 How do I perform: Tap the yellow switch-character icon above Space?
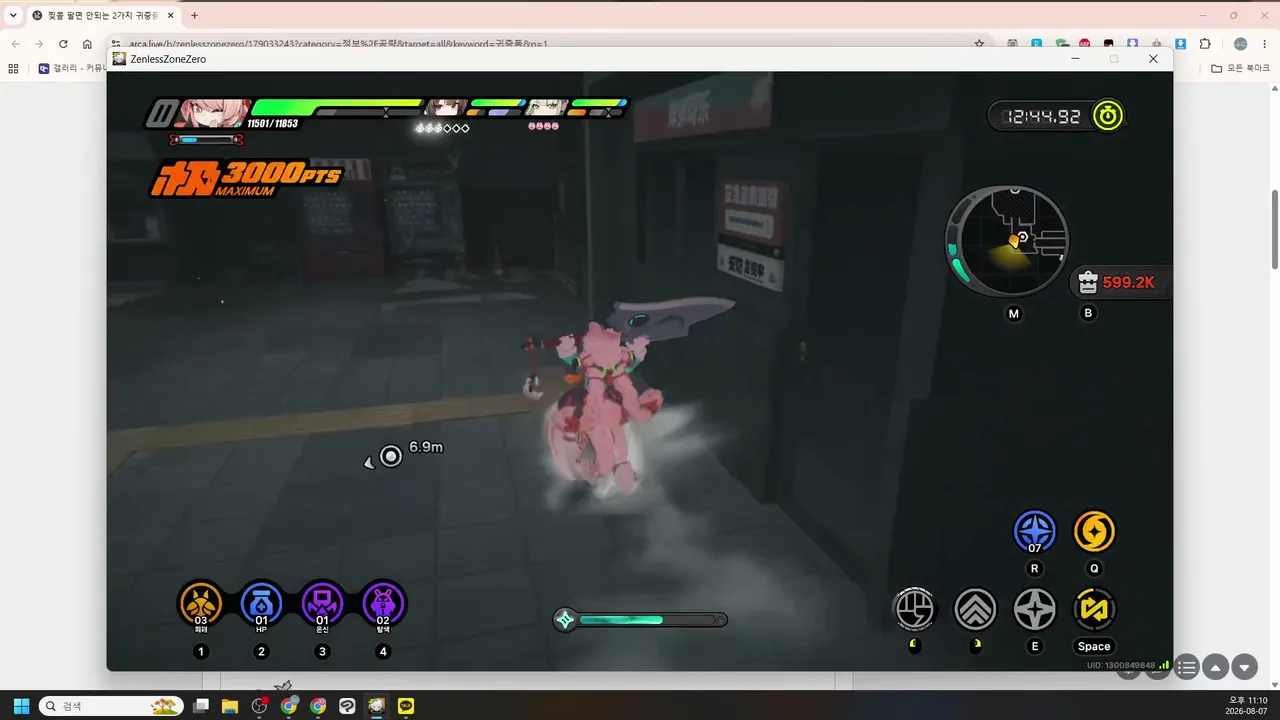tap(1094, 608)
